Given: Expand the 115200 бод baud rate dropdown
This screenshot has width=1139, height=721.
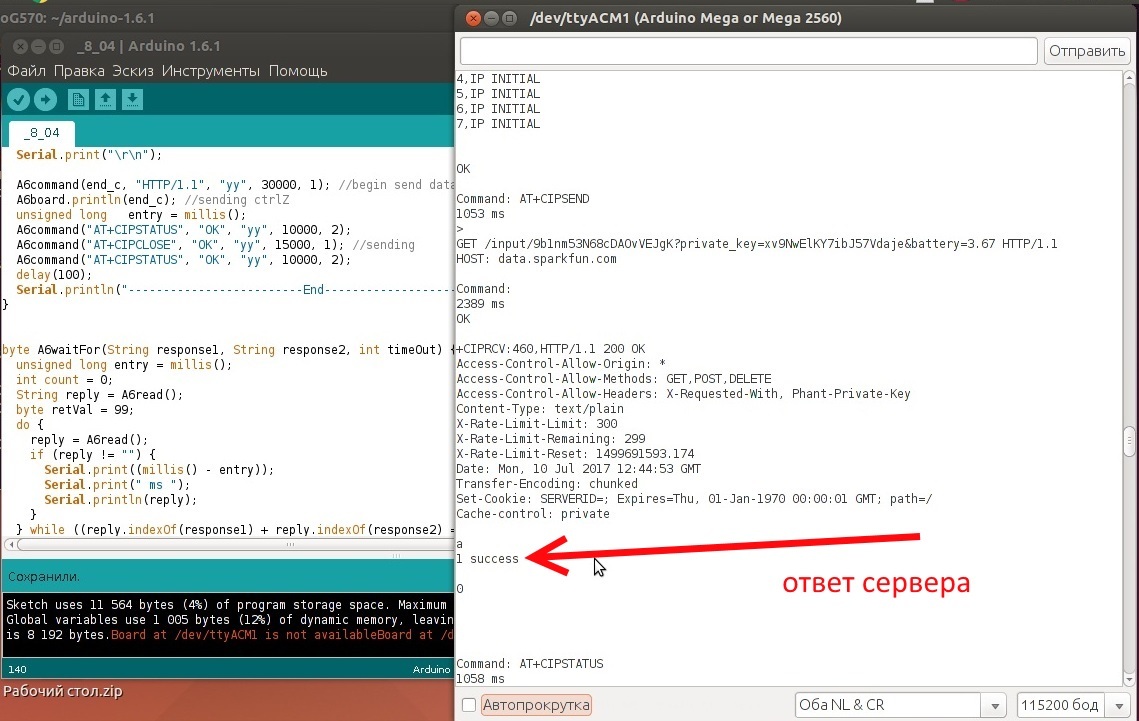Looking at the screenshot, I should coord(1074,705).
